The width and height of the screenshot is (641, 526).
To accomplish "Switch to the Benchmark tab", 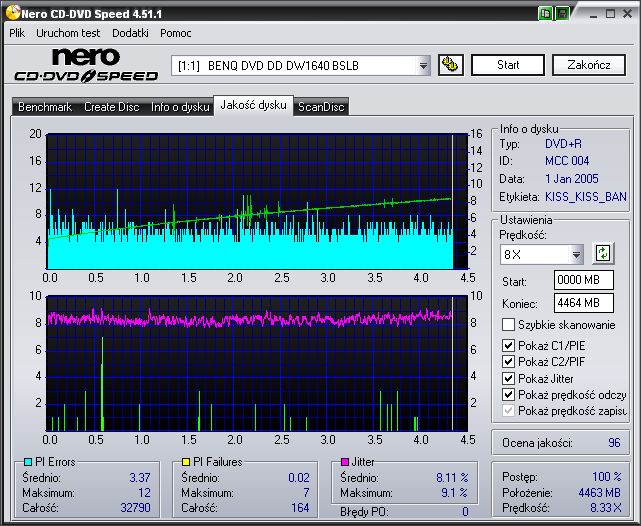I will pyautogui.click(x=45, y=107).
